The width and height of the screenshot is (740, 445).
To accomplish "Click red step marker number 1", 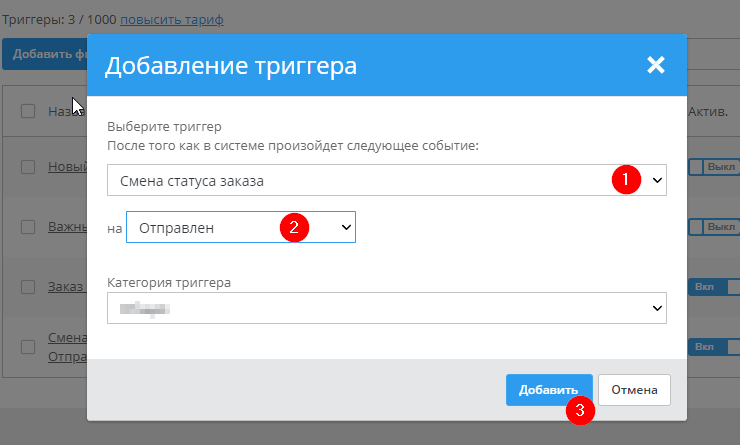I will pos(625,180).
